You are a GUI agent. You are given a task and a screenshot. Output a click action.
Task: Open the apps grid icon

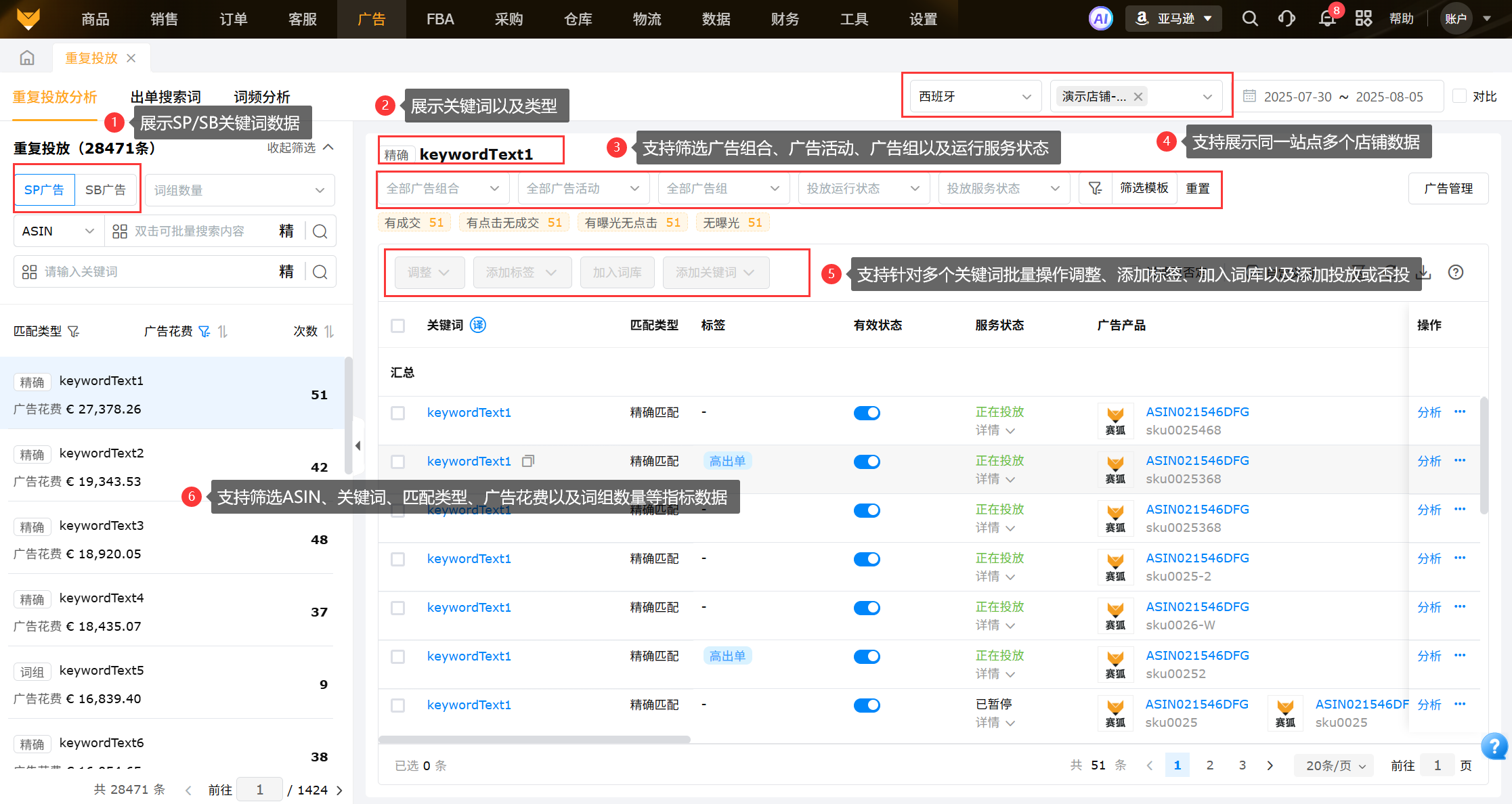click(1363, 19)
